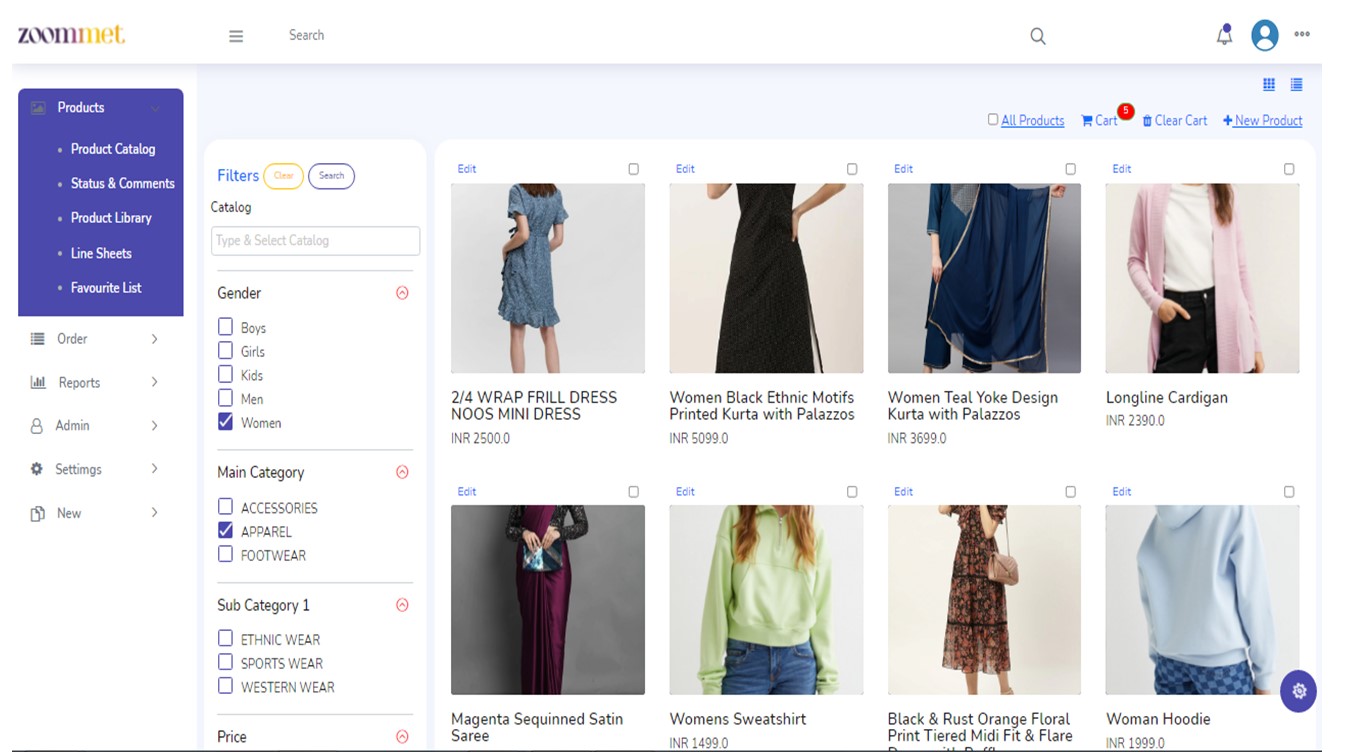This screenshot has height=752, width=1357.
Task: Select the Longline Cardigan product checkbox
Action: 1289,168
